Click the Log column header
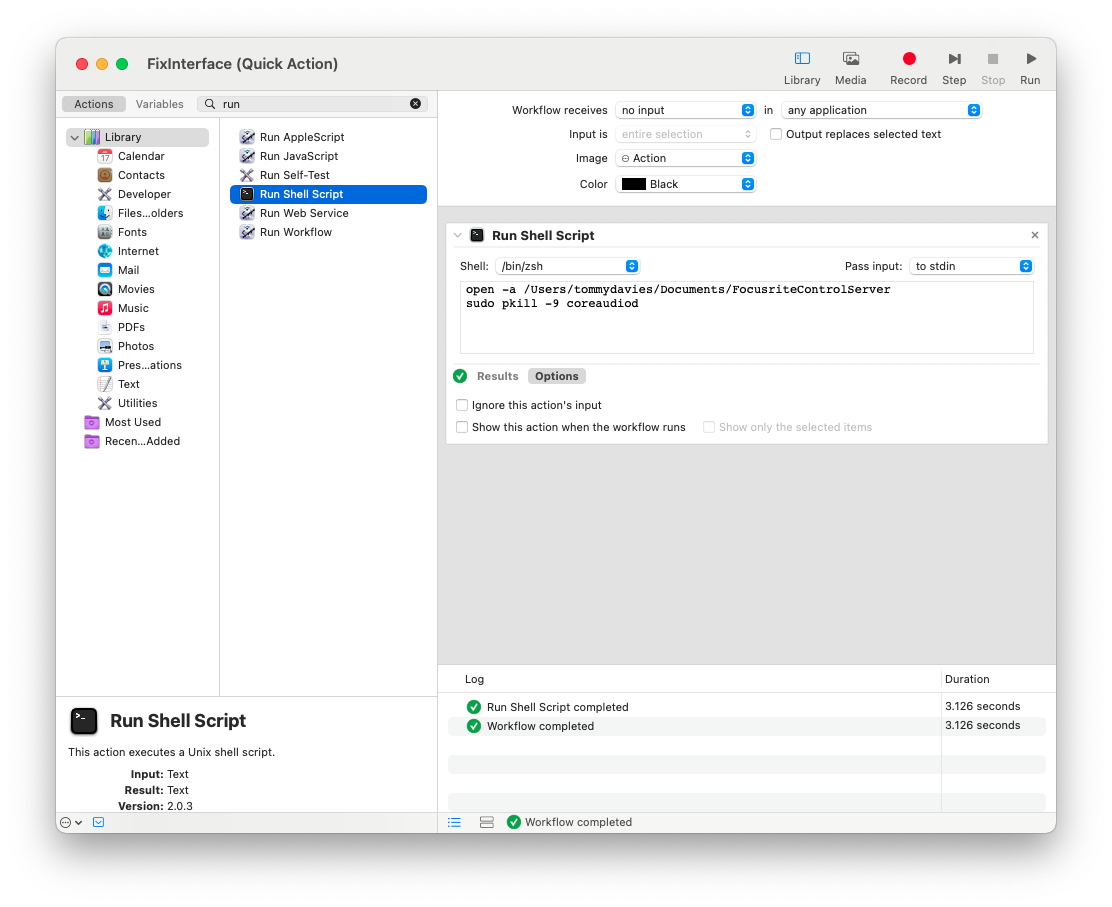Viewport: 1112px width, 907px height. pyautogui.click(x=474, y=679)
